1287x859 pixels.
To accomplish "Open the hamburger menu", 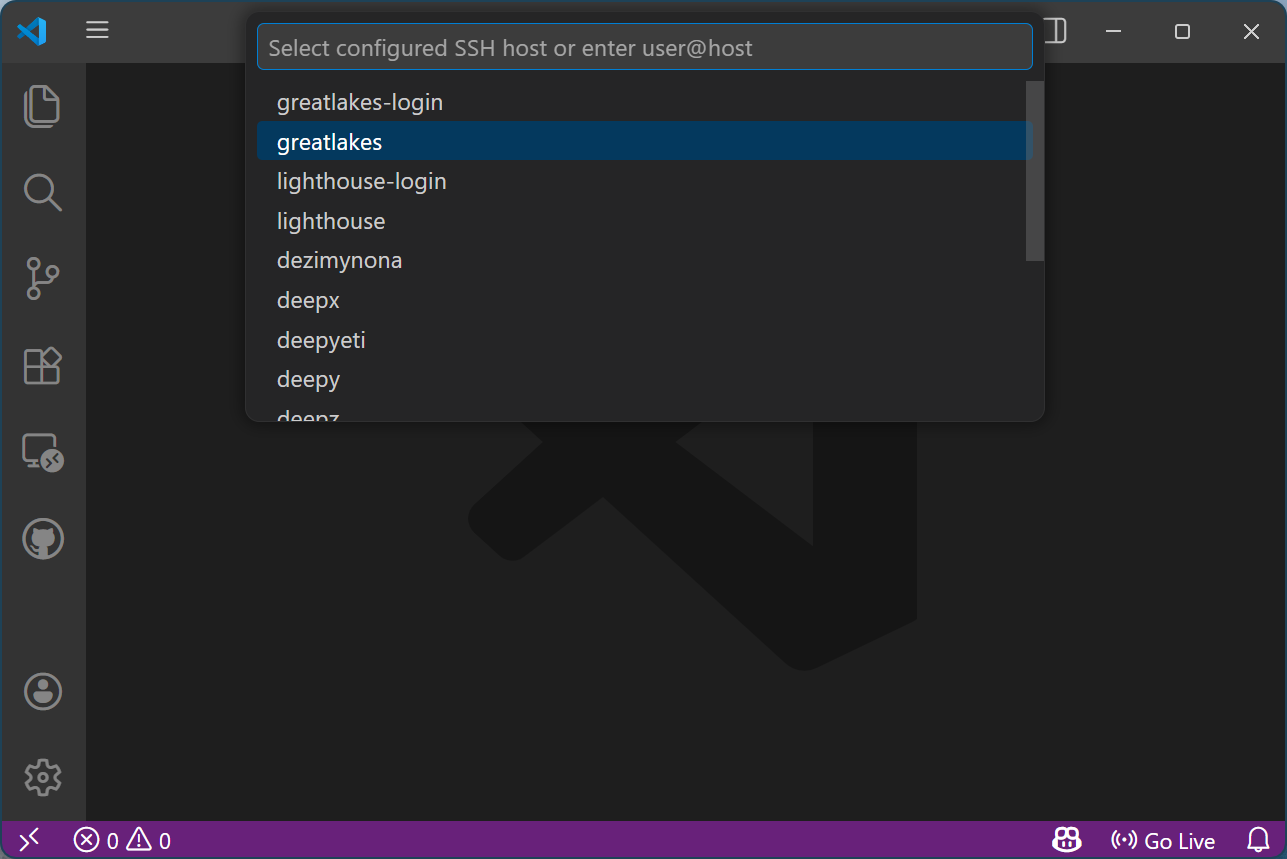I will 97,30.
